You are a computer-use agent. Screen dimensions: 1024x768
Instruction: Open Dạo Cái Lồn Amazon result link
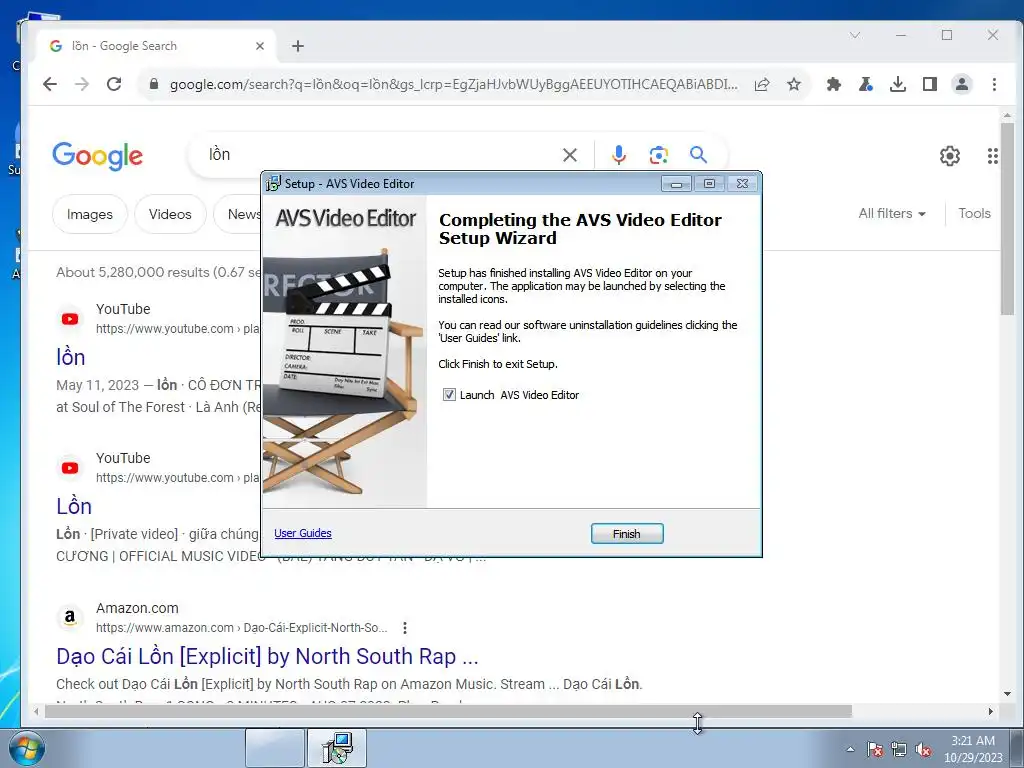(x=267, y=656)
